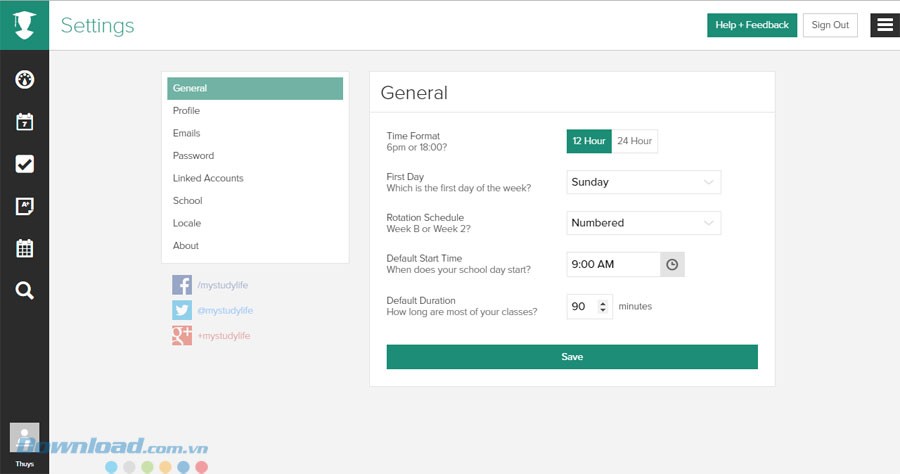Viewport: 900px width, 474px height.
Task: Open the Dashboard from the sidebar icon
Action: coord(25,79)
